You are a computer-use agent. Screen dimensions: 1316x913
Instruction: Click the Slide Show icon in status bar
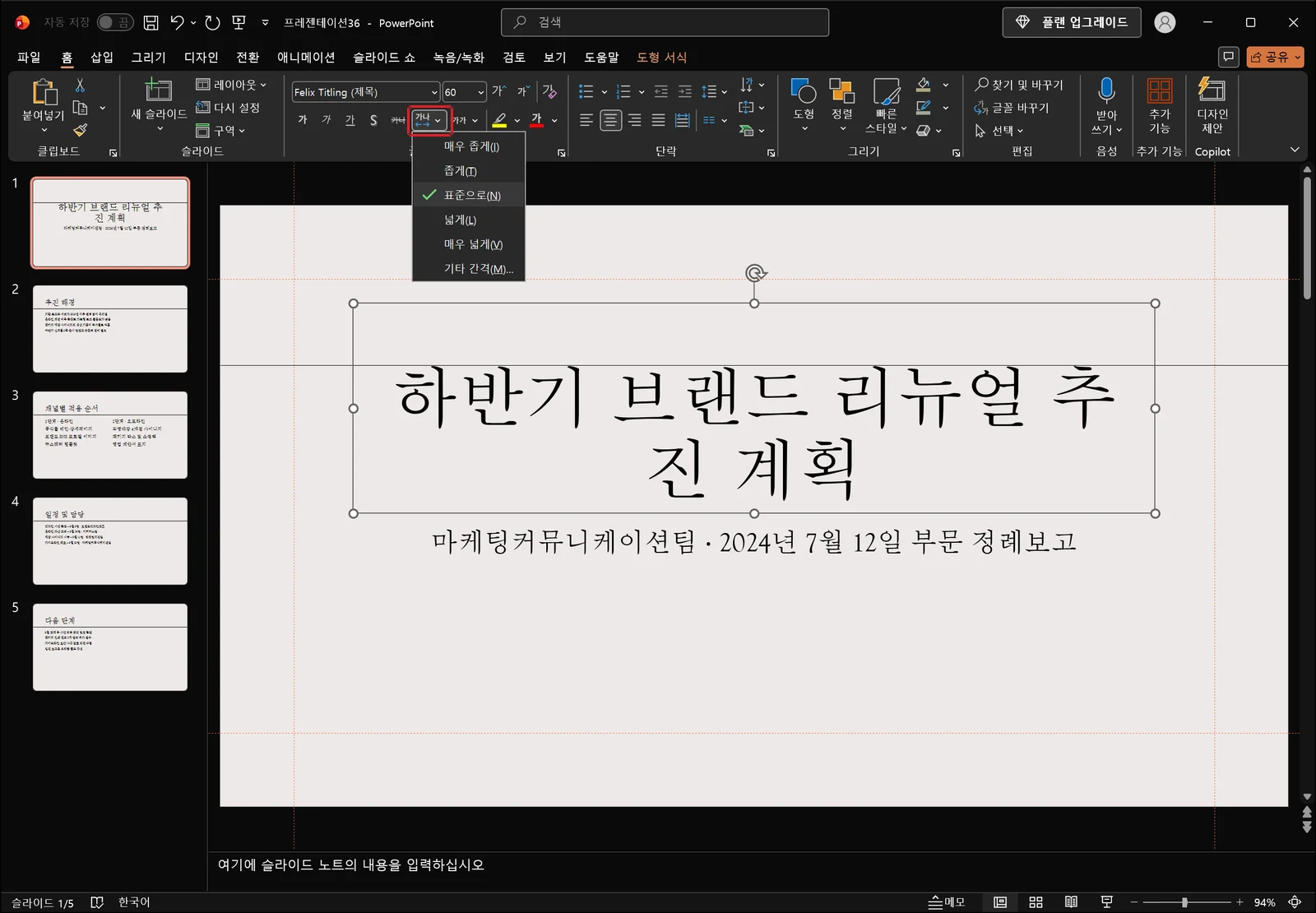(x=1107, y=902)
